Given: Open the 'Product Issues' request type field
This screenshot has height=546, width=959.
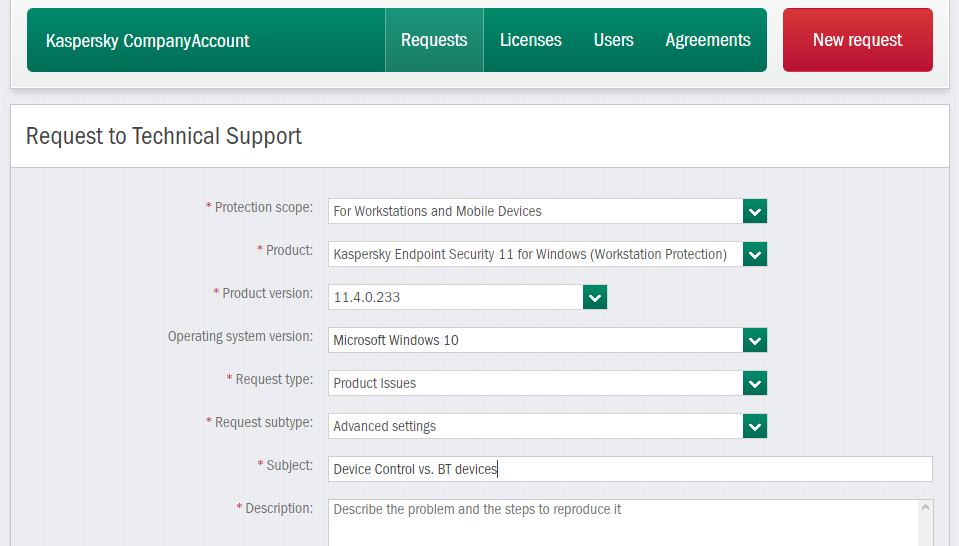Looking at the screenshot, I should (535, 383).
